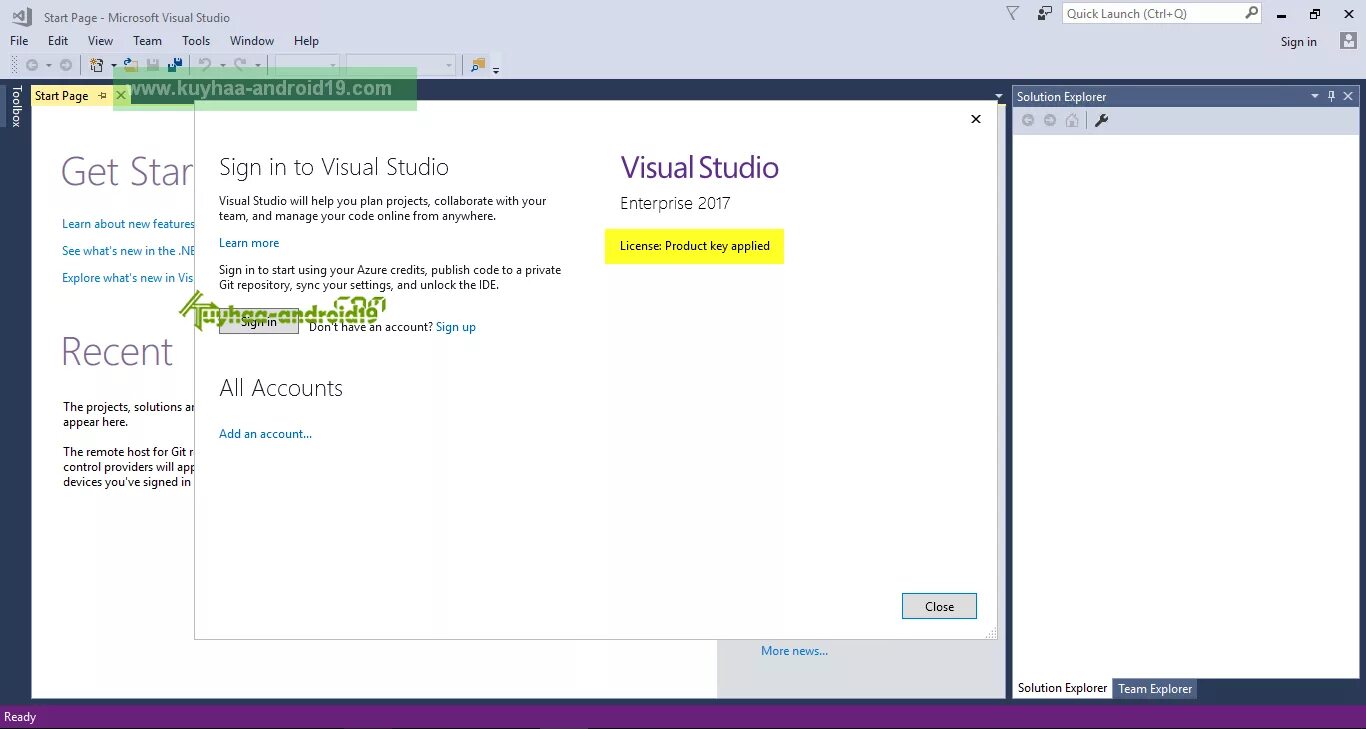Click the Home icon in Solution Explorer toolbar
The width and height of the screenshot is (1366, 729).
(x=1072, y=120)
